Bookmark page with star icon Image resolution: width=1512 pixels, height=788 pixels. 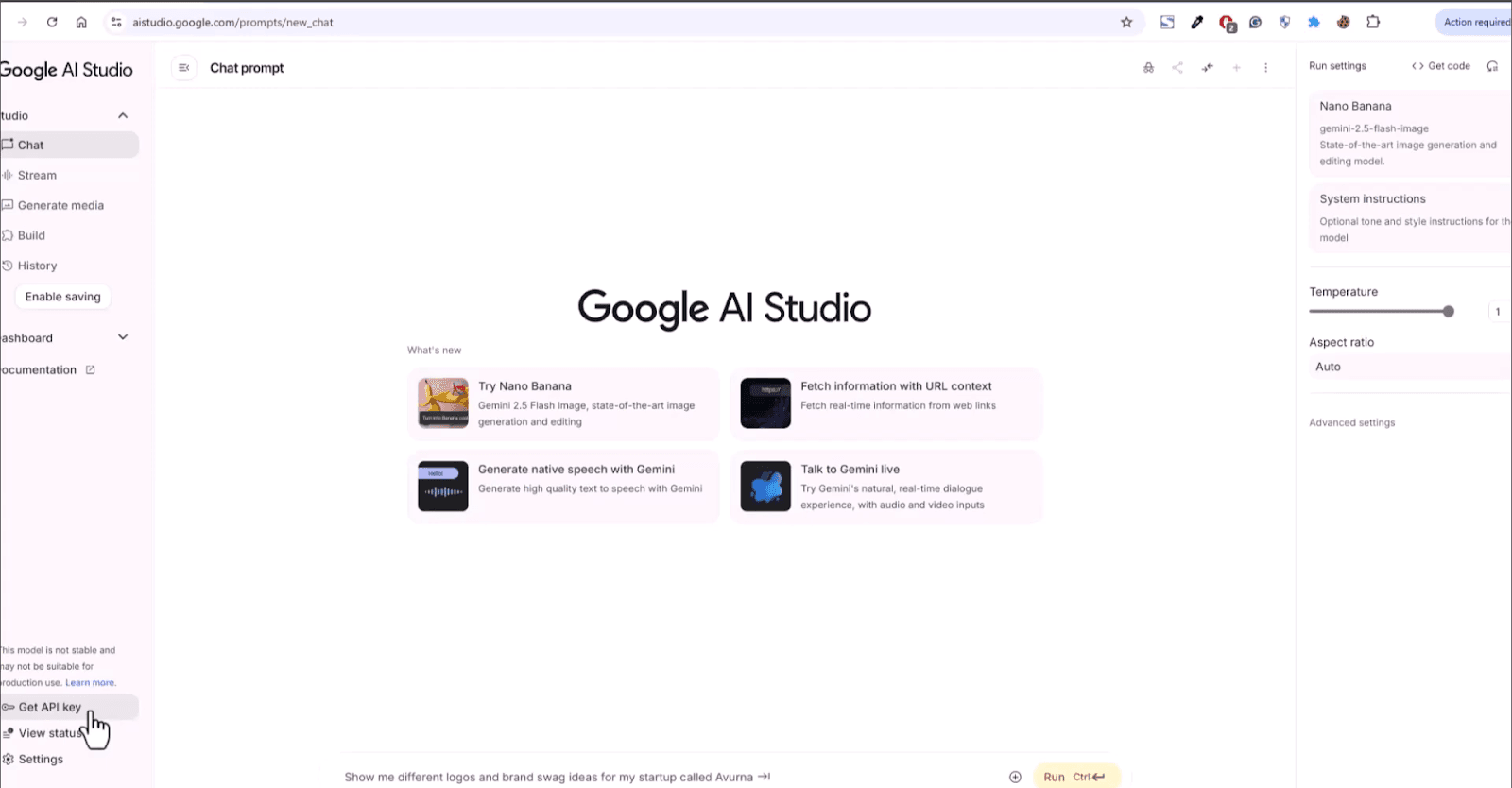(1126, 22)
